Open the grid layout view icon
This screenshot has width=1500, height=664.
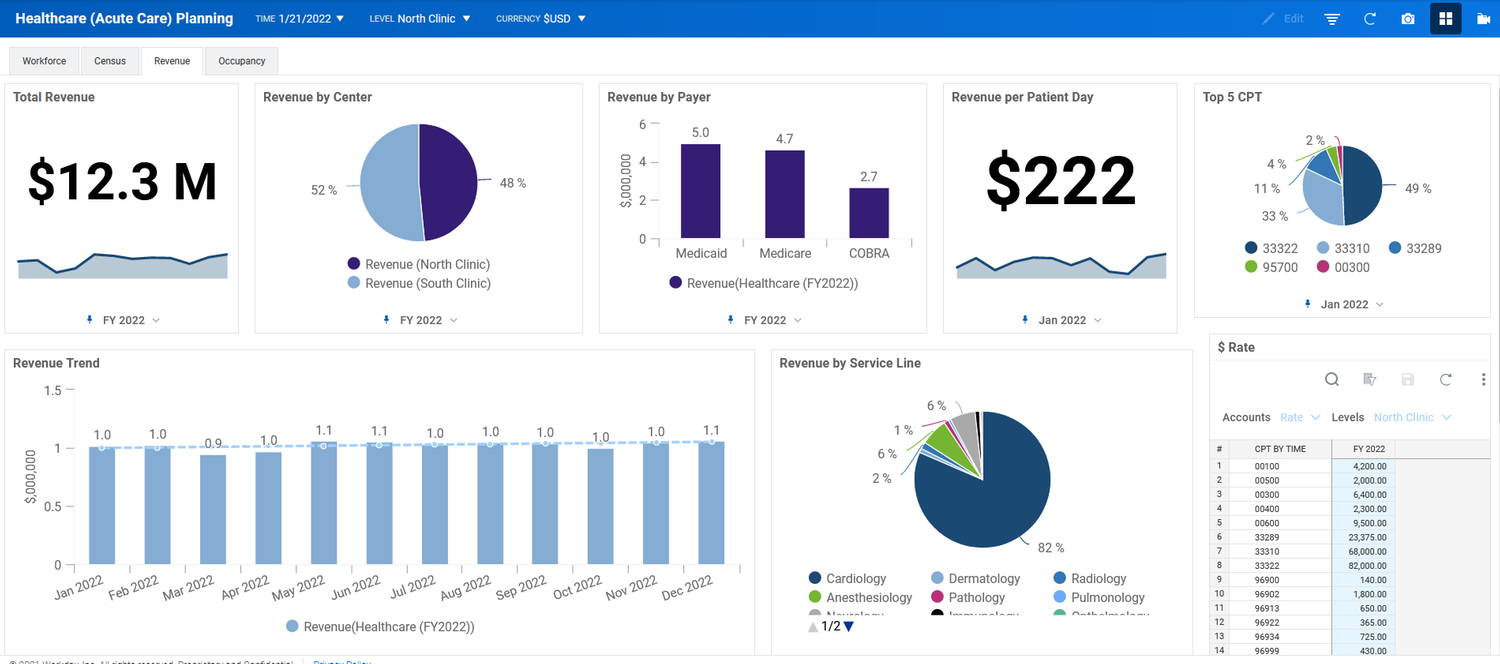pos(1445,18)
